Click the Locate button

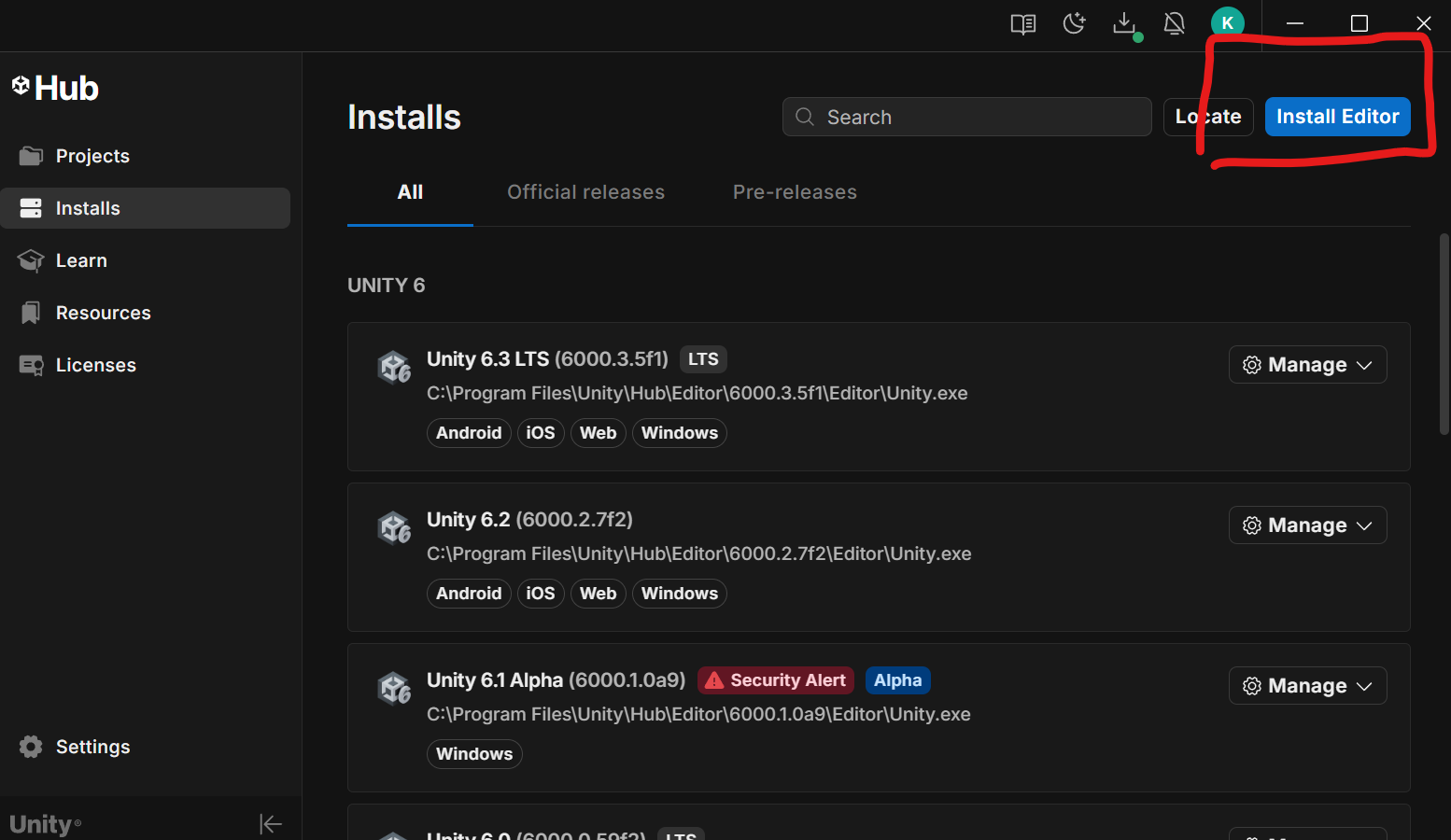point(1208,117)
